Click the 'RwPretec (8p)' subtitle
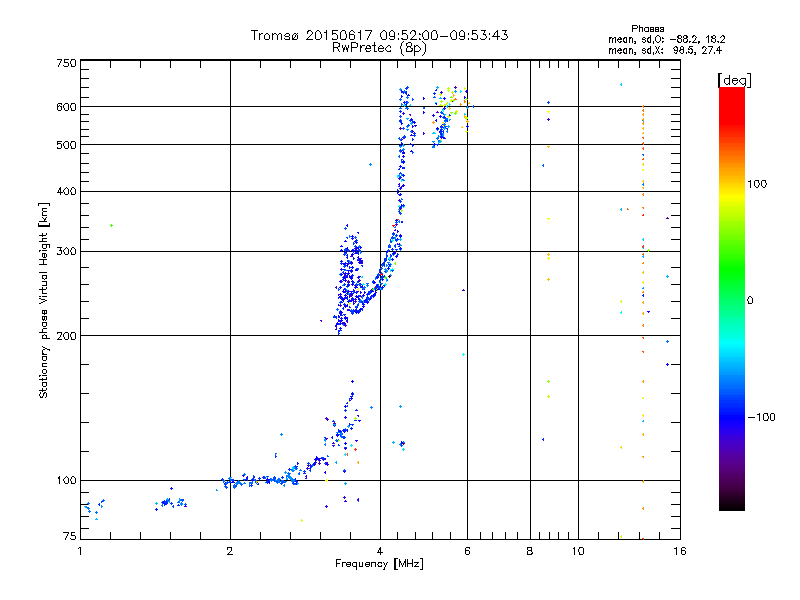The image size is (800, 600). coord(379,48)
